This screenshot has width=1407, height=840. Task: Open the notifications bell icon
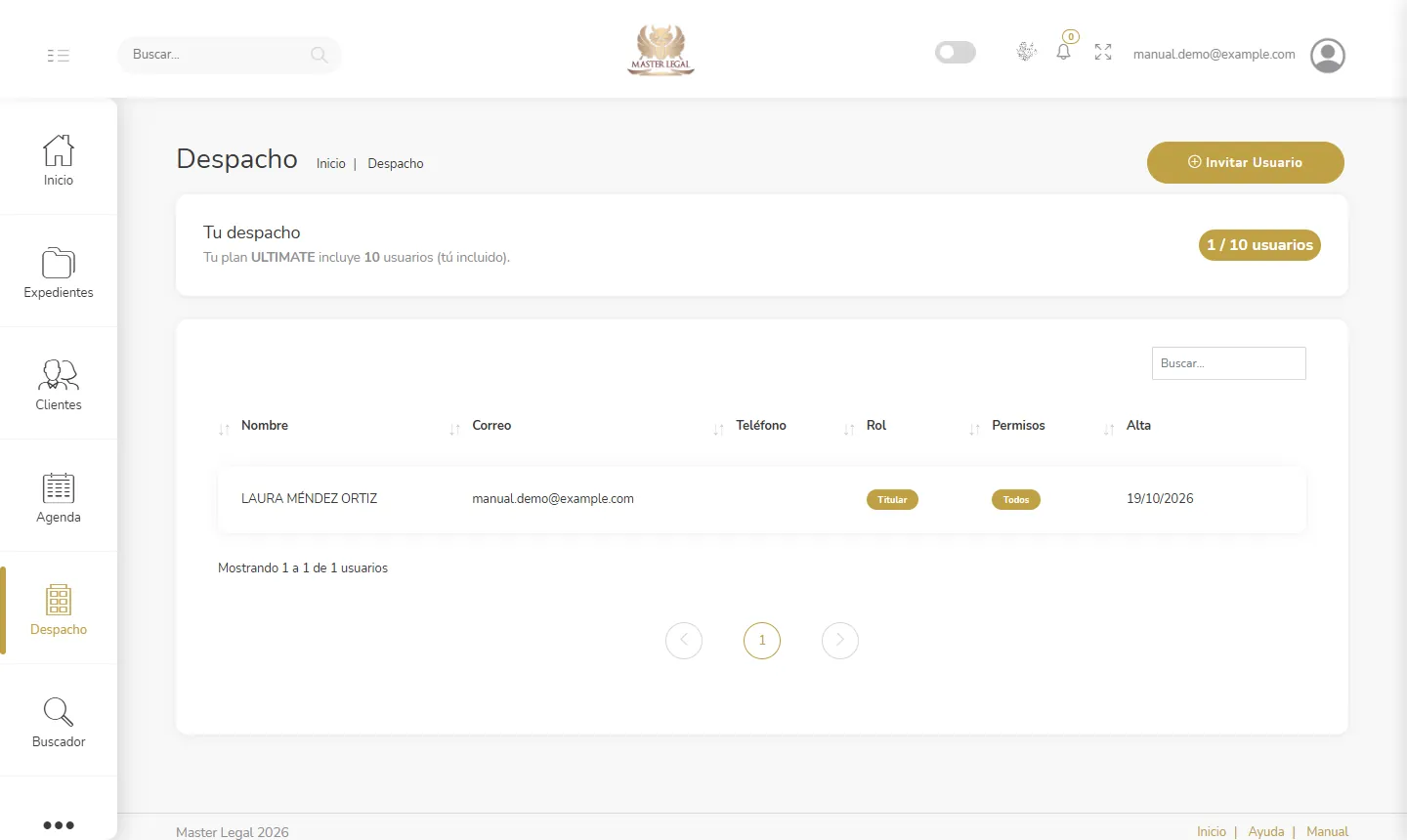(x=1064, y=52)
